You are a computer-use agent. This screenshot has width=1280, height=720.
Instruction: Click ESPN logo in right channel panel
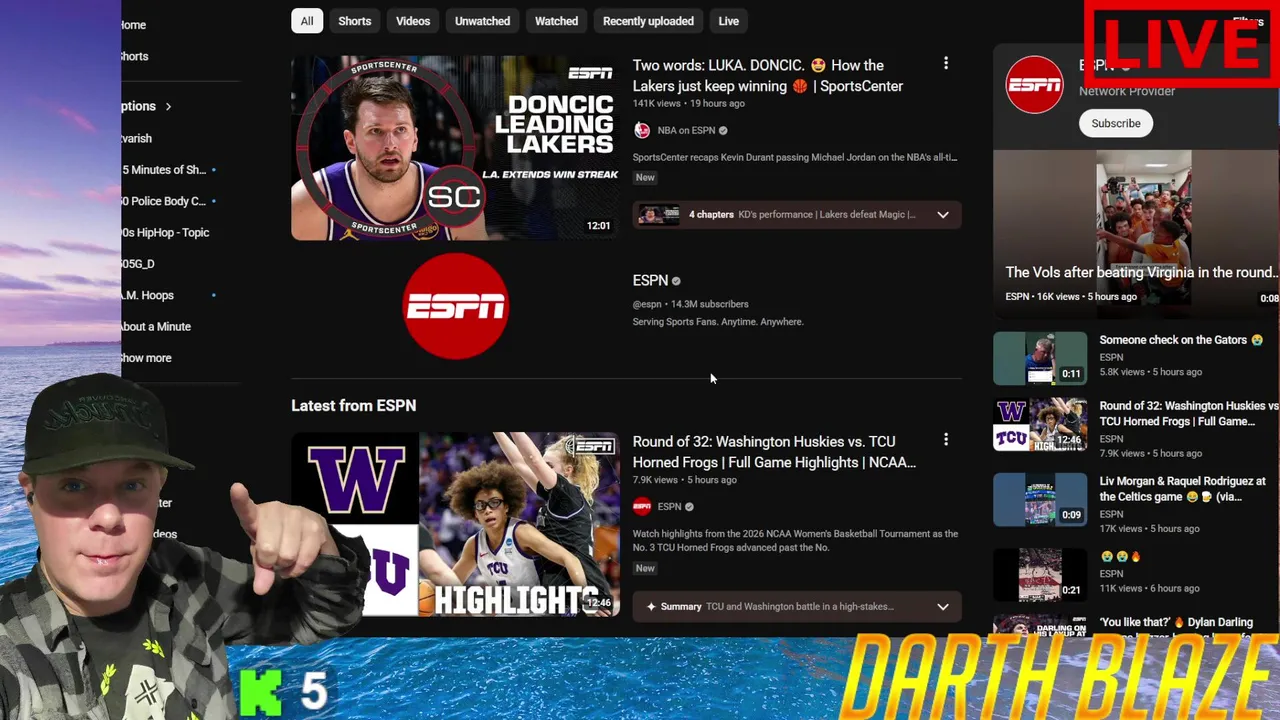coord(1034,85)
